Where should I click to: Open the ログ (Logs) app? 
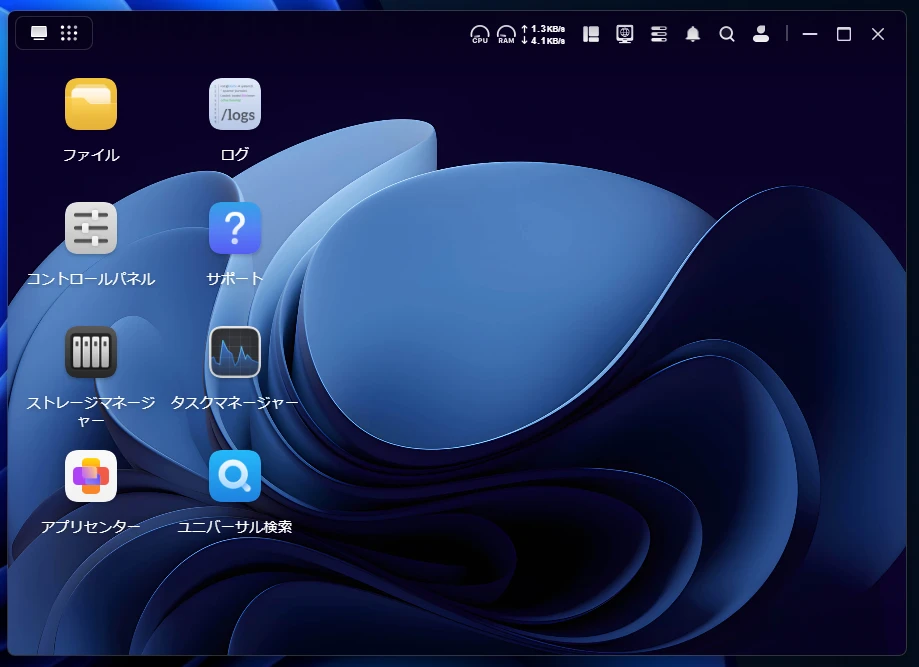coord(235,105)
